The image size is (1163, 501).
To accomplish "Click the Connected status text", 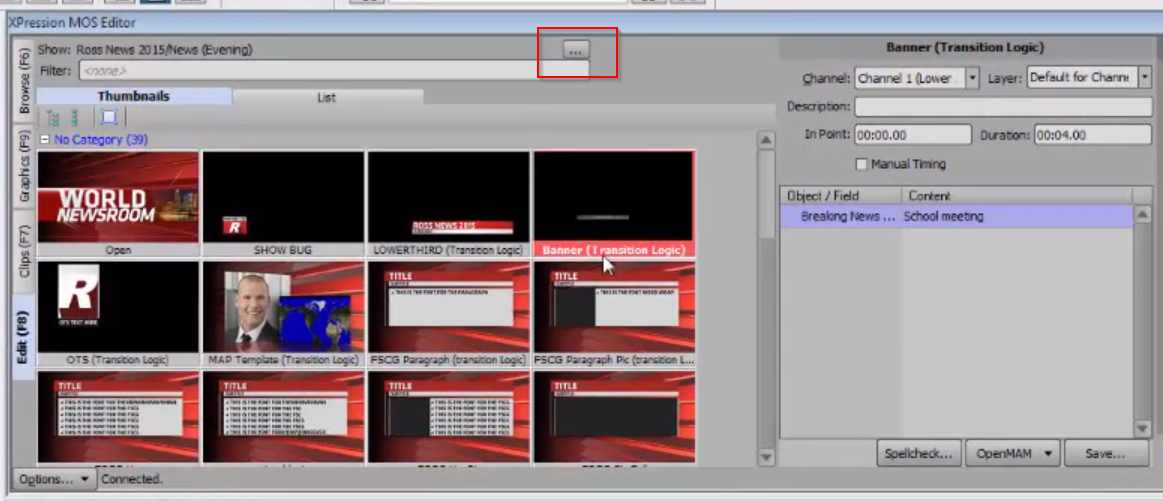I will coord(131,479).
